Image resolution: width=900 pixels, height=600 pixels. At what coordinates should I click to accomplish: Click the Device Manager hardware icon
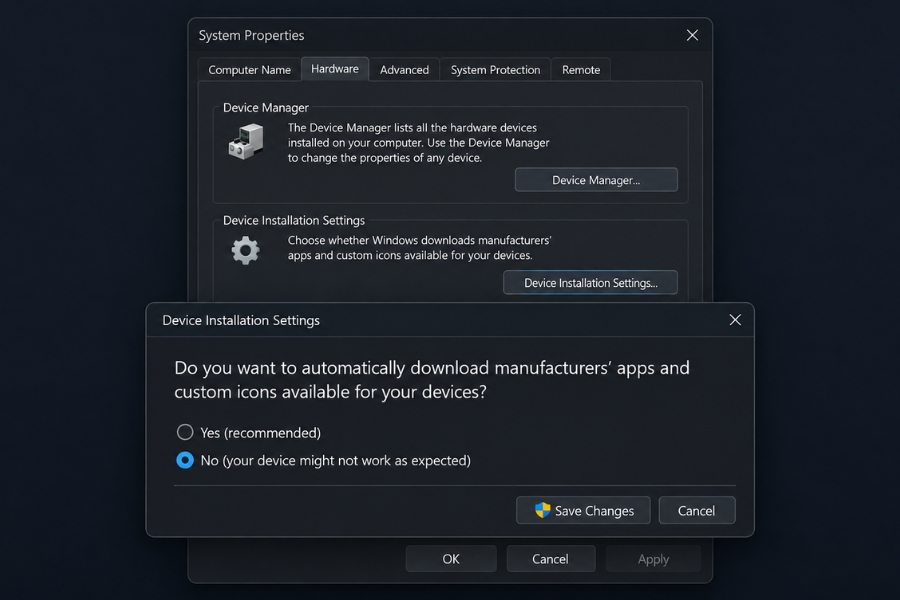(246, 141)
